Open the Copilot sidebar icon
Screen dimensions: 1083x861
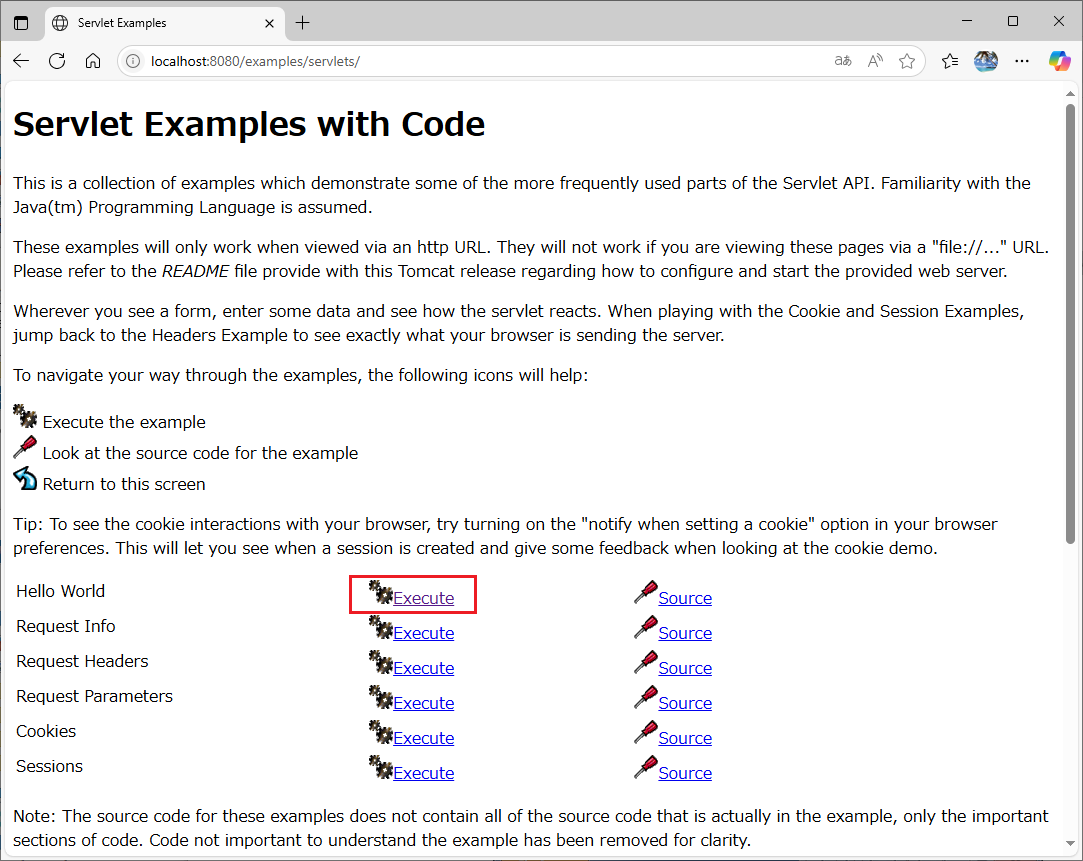[x=1059, y=61]
